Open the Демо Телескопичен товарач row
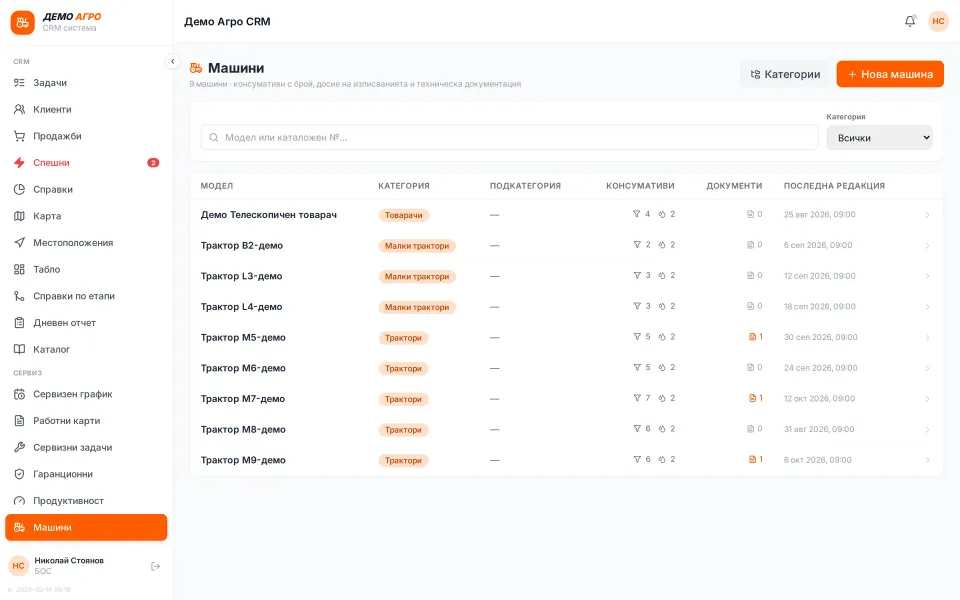Viewport: 960px width, 600px height. point(566,215)
